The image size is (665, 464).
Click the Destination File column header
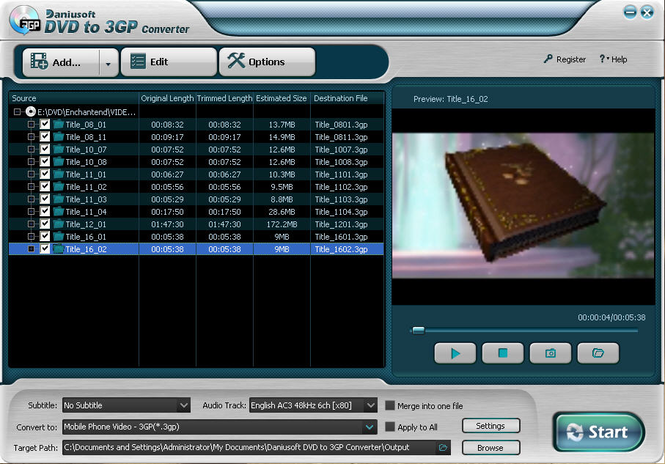pyautogui.click(x=347, y=98)
